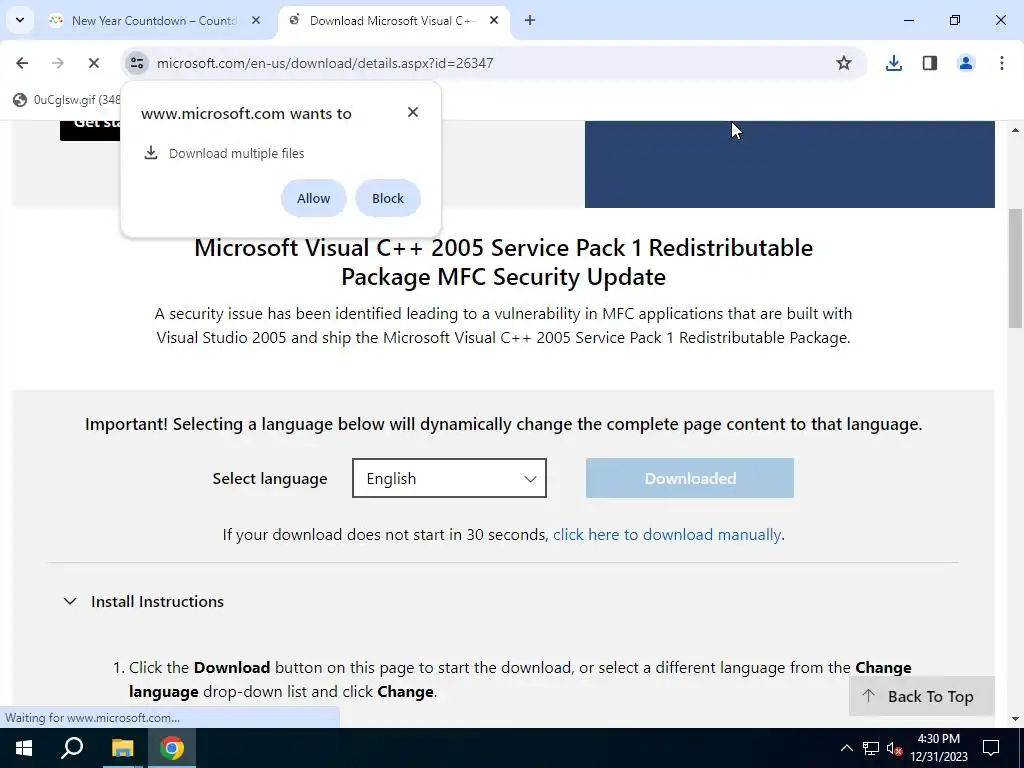Close the Download Microsoft Visual C++ tab
The width and height of the screenshot is (1024, 768).
pyautogui.click(x=494, y=20)
